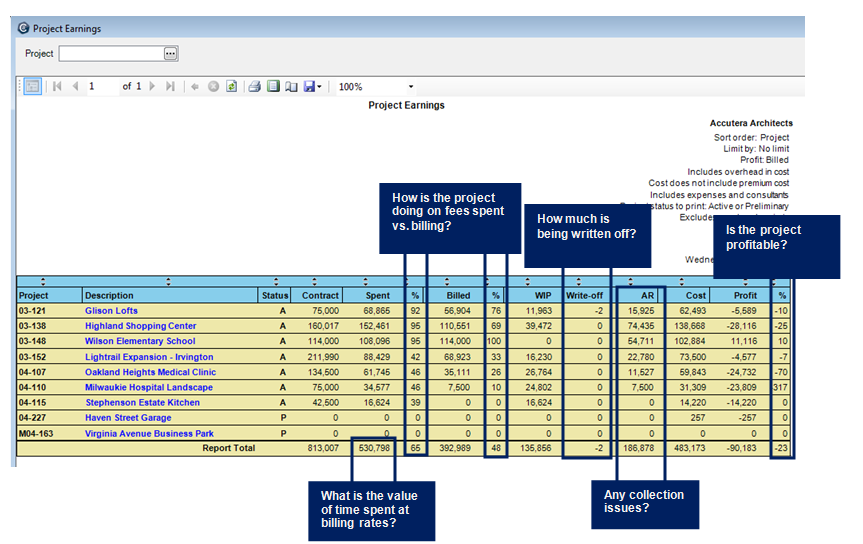Sort by the Description column arrows
Screen dimensions: 863x544
point(167,281)
